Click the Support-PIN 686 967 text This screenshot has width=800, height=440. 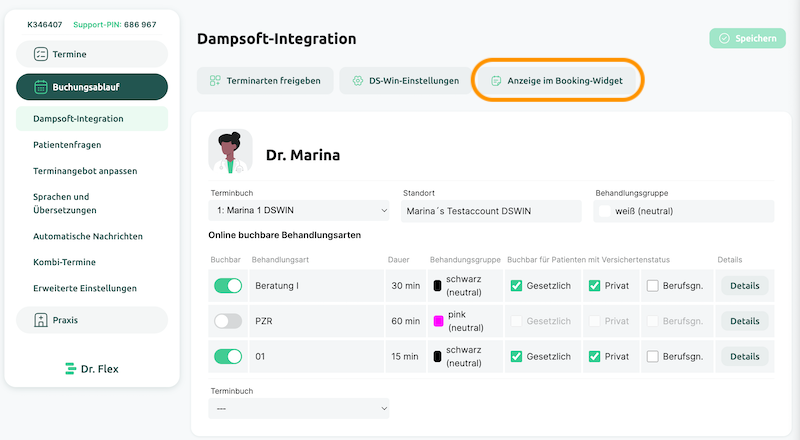pos(115,25)
